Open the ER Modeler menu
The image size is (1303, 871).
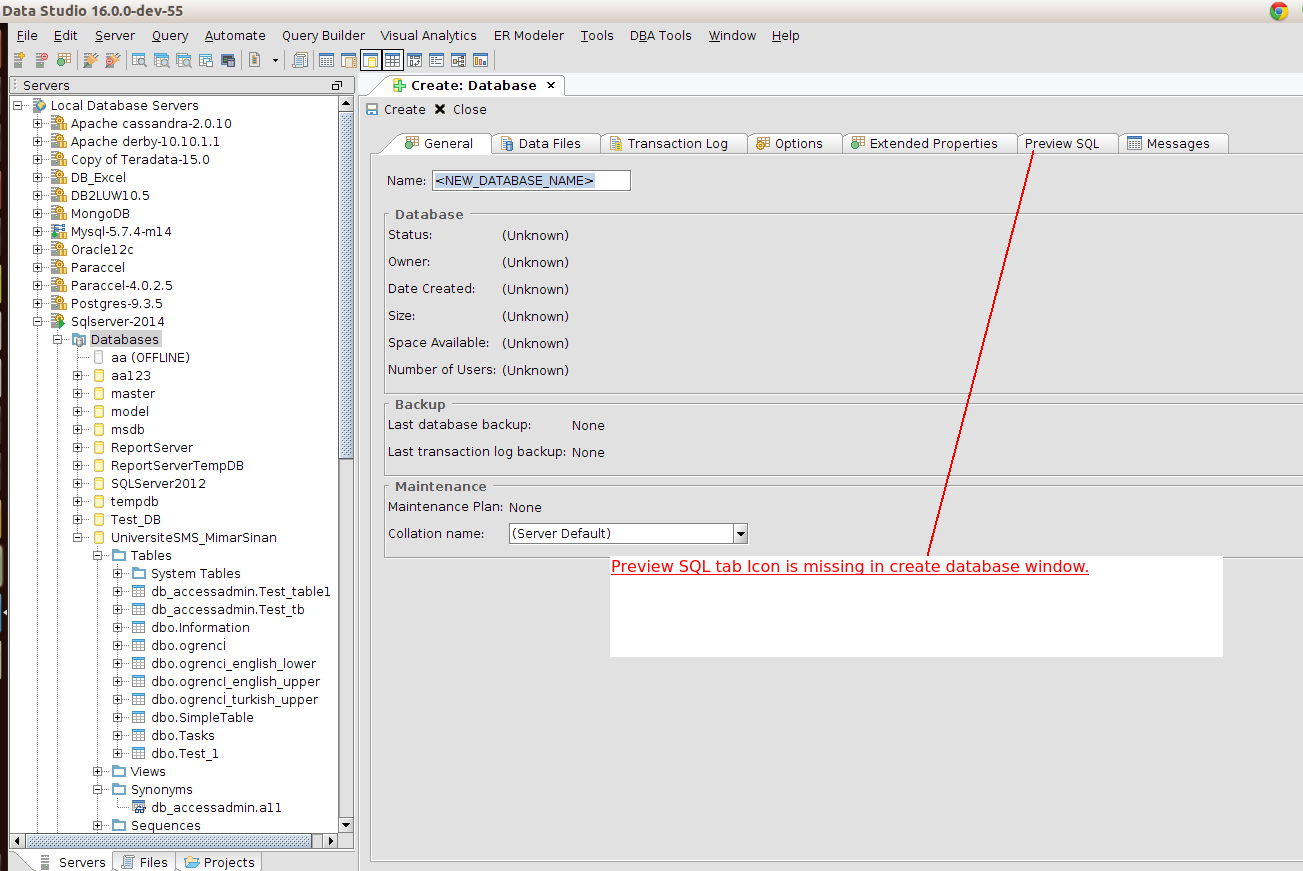coord(529,35)
